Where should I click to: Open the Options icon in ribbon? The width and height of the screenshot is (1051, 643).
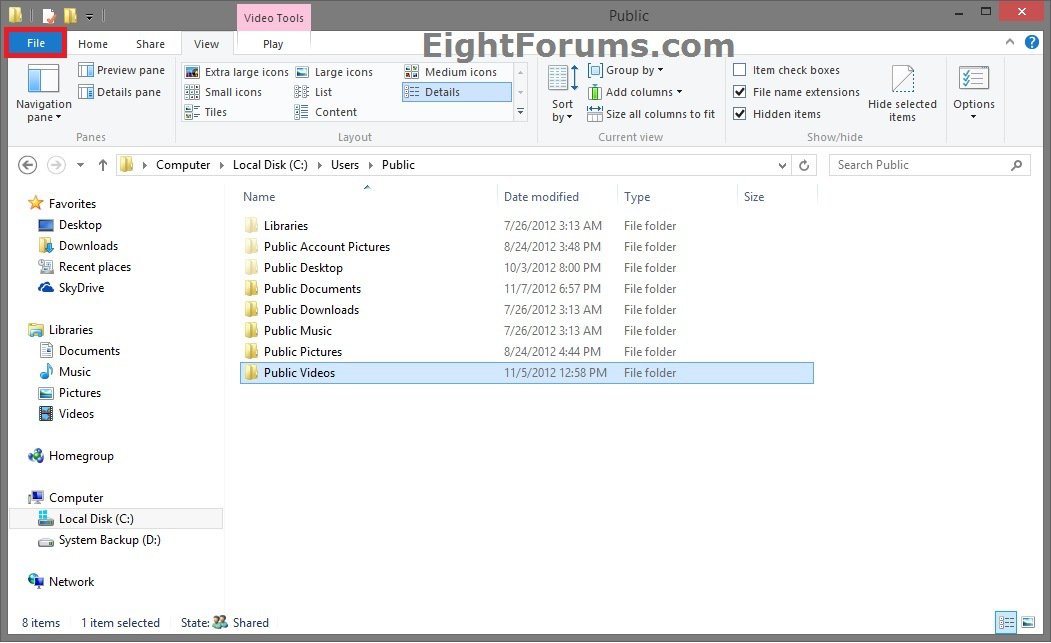[973, 81]
